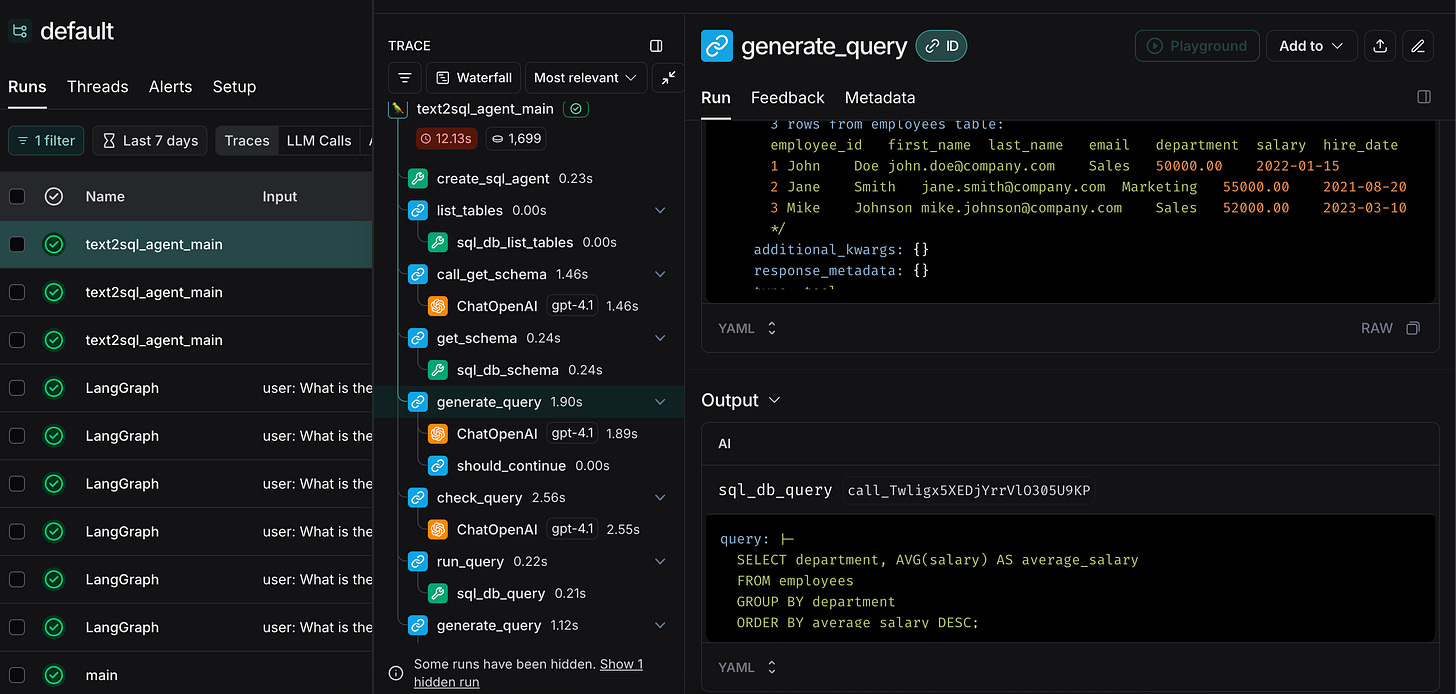The image size is (1456, 694).
Task: Collapse the check_query step in the trace
Action: 660,498
